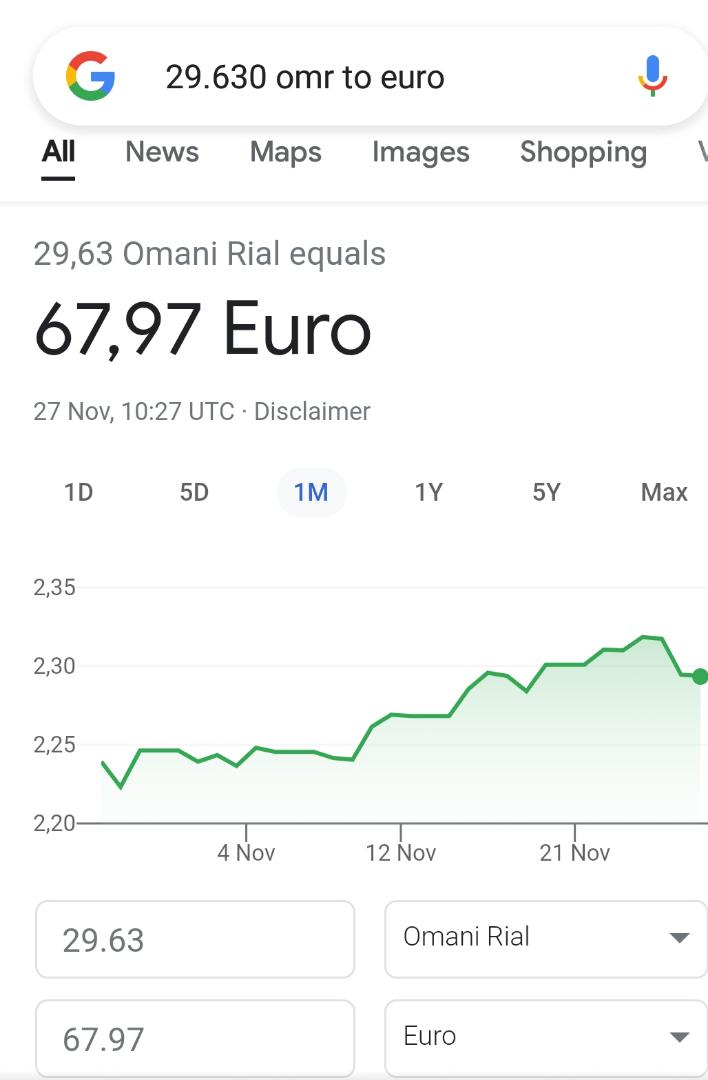Viewport: 708px width, 1080px height.
Task: Select the 1M chart range
Action: 311,492
